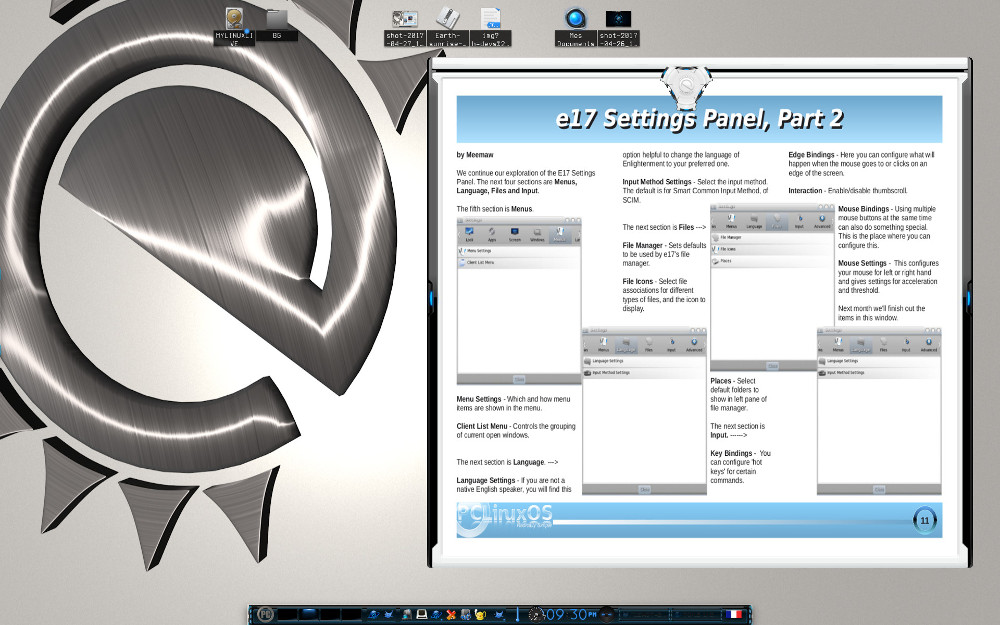Click the round emblem atop the viewer window

(x=685, y=85)
